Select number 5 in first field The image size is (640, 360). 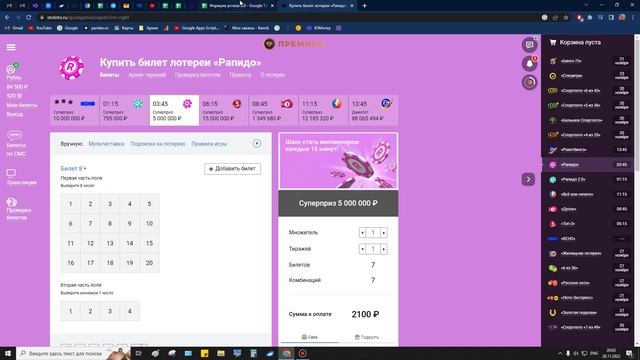[149, 204]
